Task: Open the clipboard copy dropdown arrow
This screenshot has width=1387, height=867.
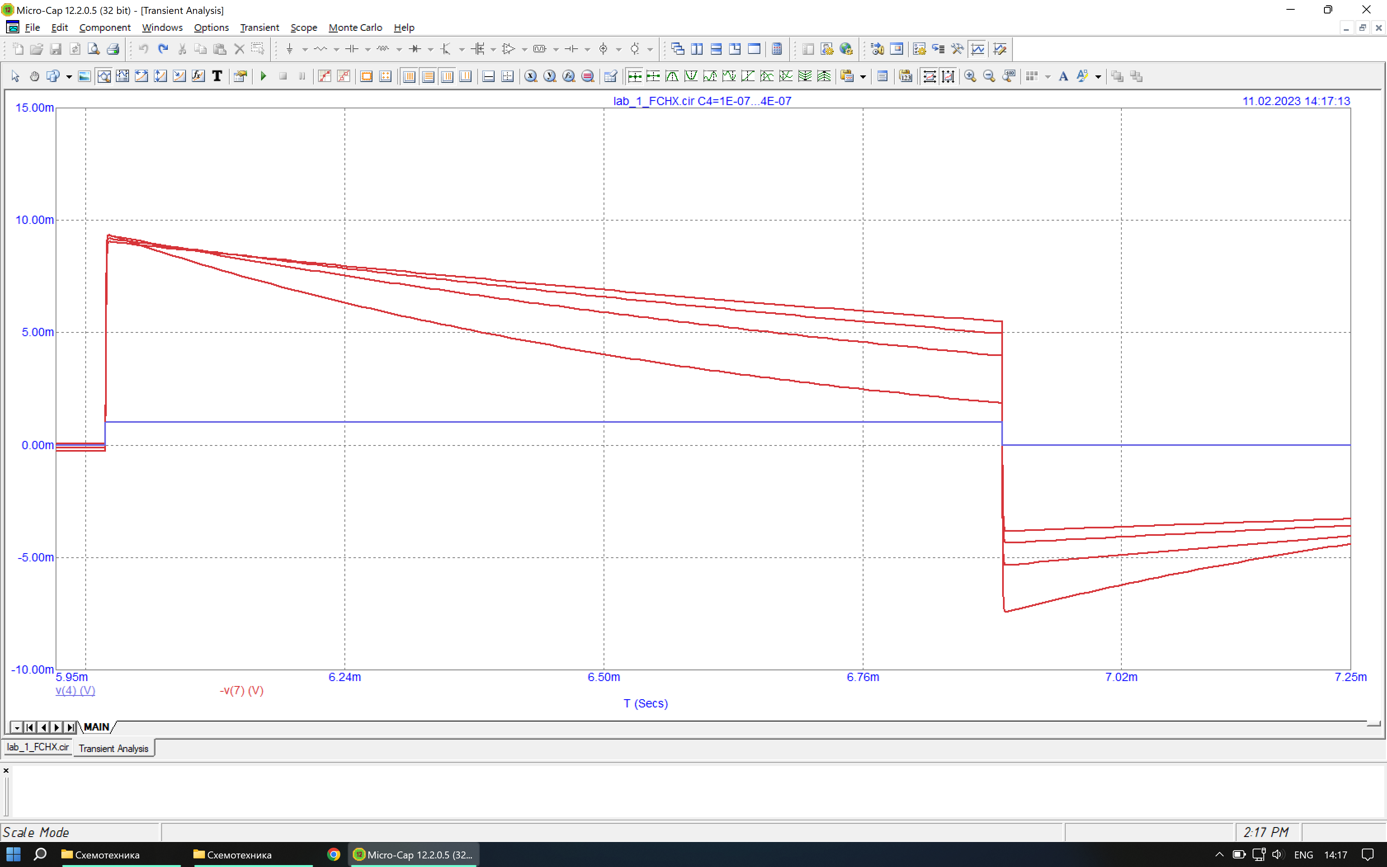Action: (x=863, y=76)
